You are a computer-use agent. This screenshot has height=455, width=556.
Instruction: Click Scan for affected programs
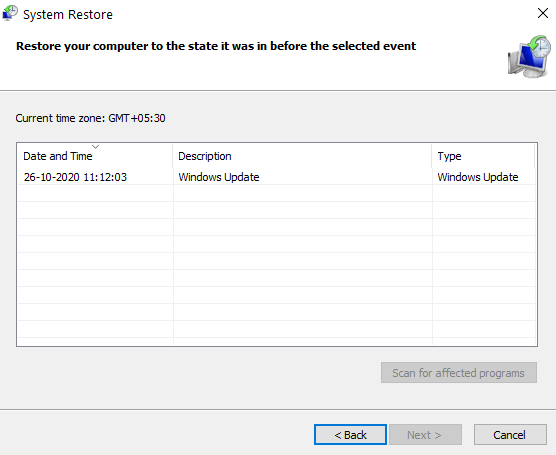tap(458, 373)
